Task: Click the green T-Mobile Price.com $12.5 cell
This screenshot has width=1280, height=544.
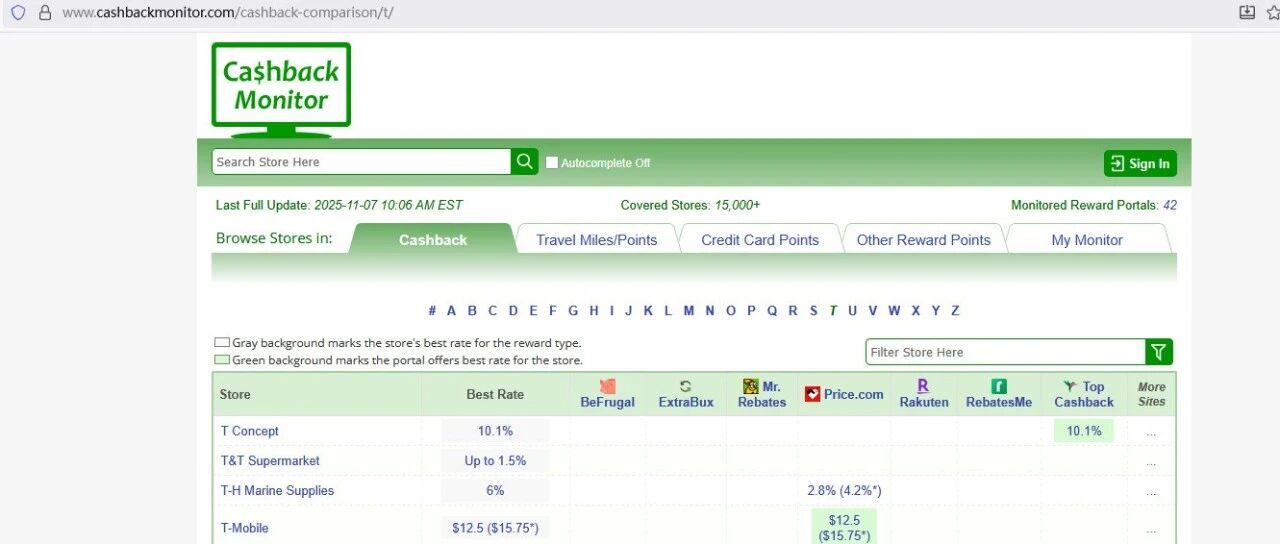Action: [x=844, y=527]
